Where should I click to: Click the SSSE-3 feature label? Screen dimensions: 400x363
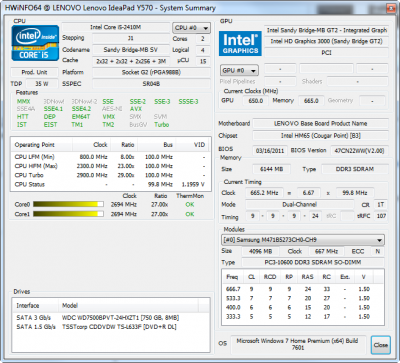[x=188, y=101]
